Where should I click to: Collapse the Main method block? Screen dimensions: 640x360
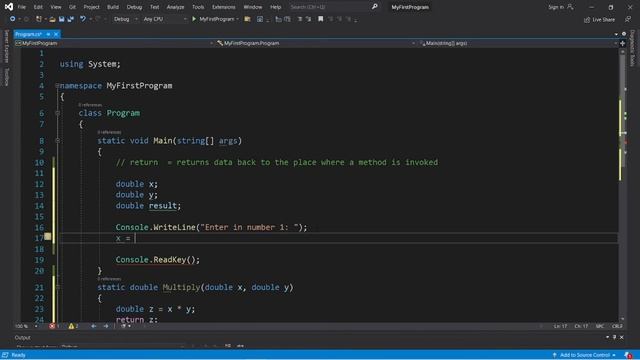tap(57, 140)
